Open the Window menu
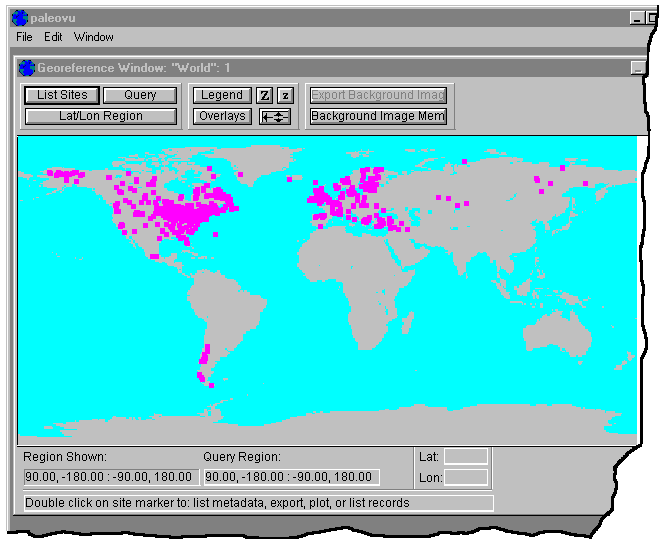The height and width of the screenshot is (539, 660). tap(93, 37)
